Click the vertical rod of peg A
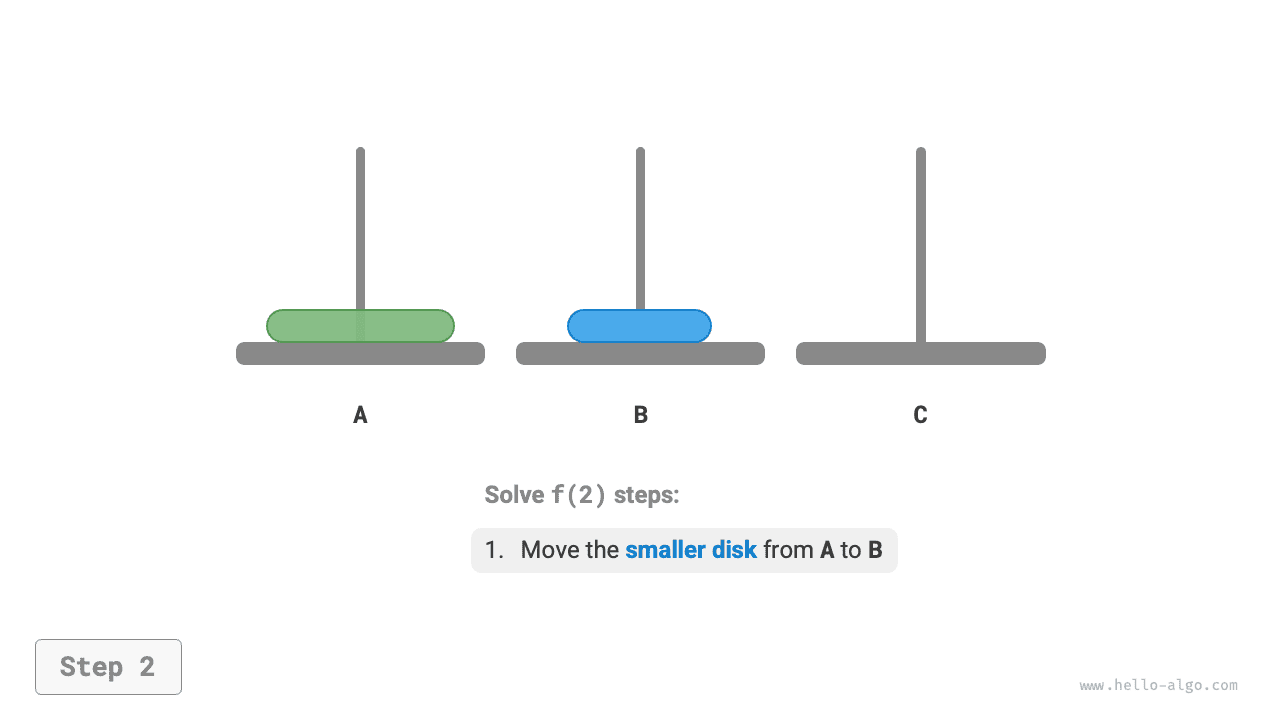 coord(360,230)
